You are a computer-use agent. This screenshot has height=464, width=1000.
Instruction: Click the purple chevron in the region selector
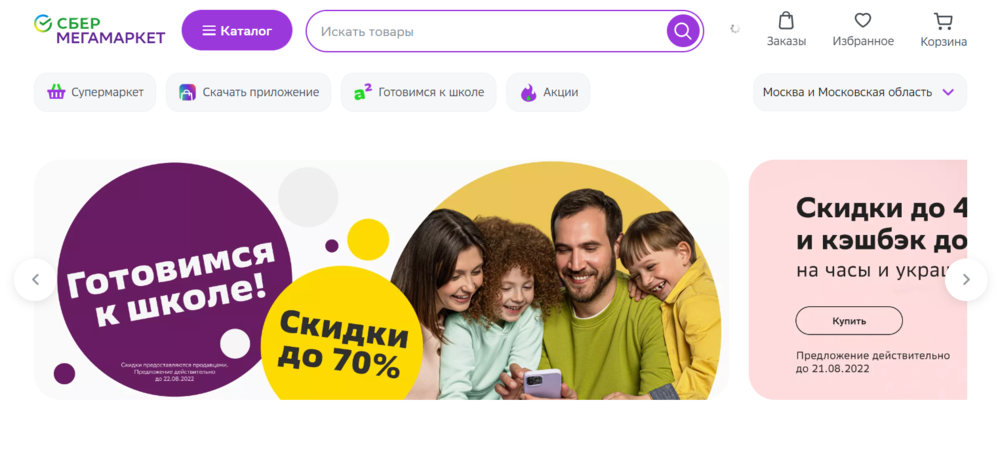[948, 92]
